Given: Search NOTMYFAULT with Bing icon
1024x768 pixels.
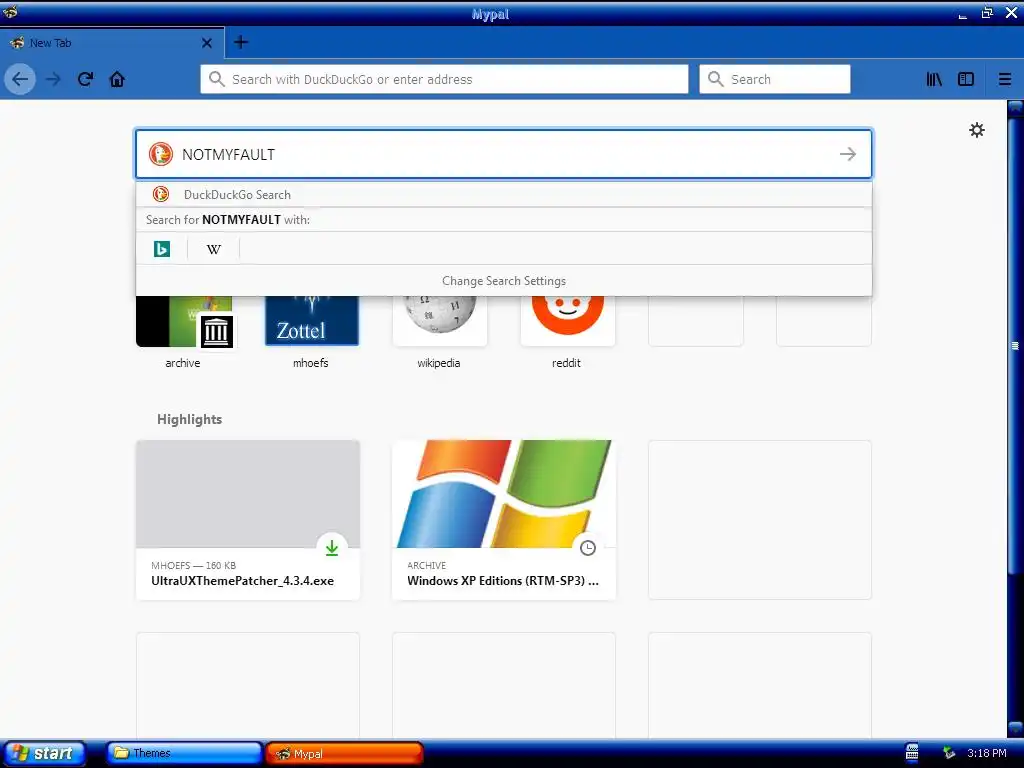Looking at the screenshot, I should 162,249.
